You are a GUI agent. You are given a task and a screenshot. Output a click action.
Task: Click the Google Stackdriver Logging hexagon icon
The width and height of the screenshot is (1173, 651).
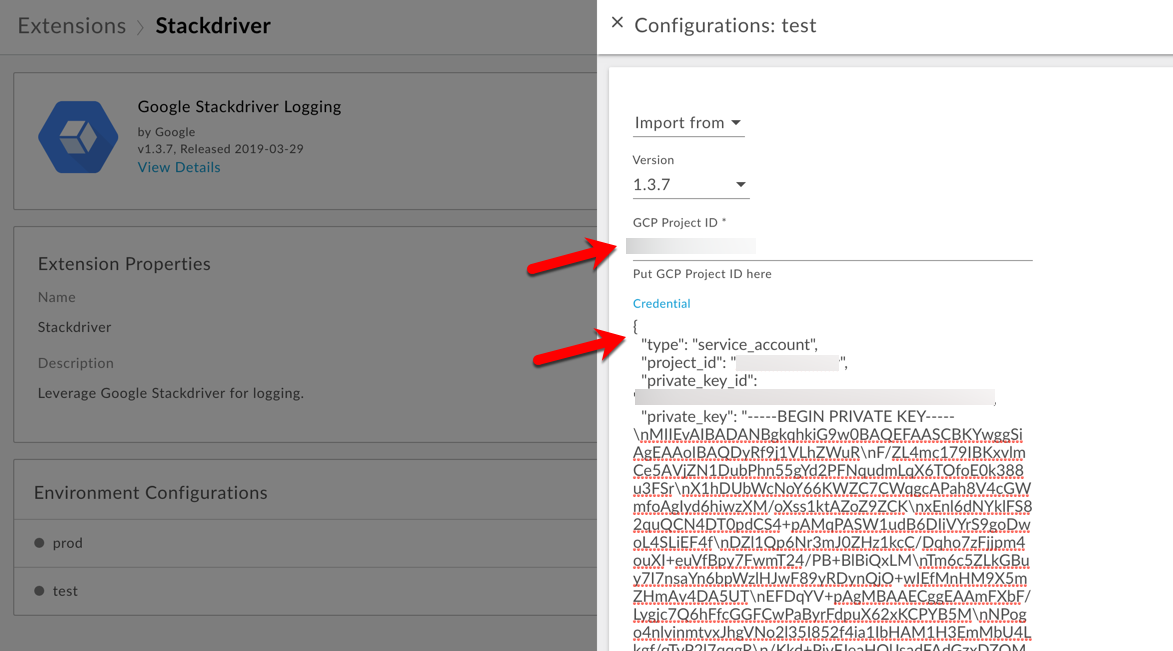(x=78, y=137)
